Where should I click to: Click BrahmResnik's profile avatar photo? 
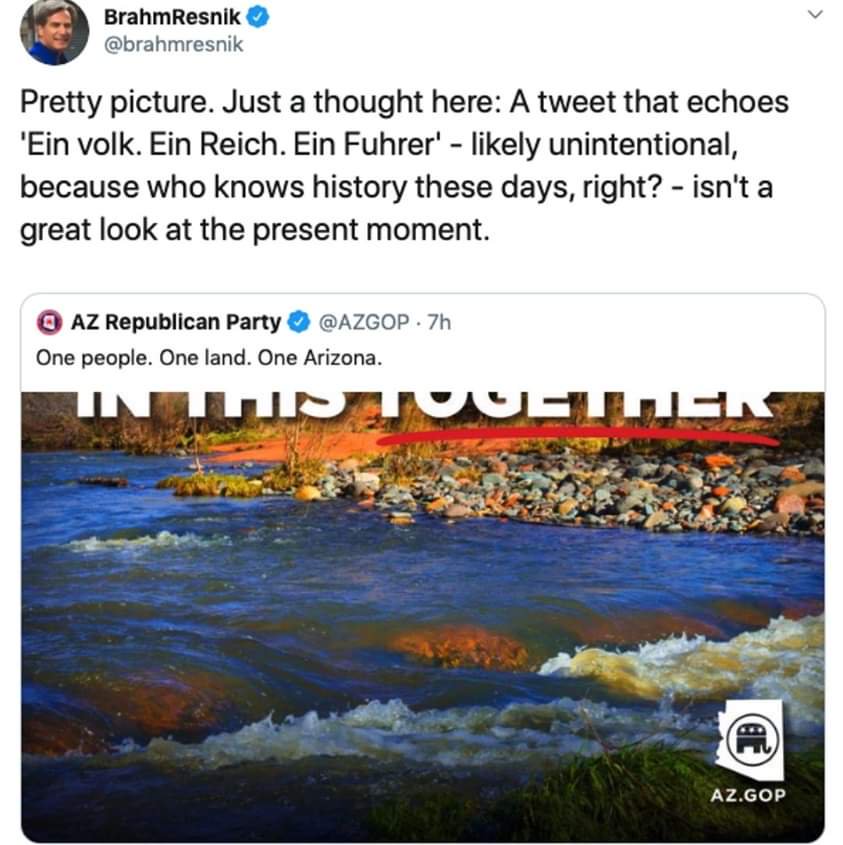[54, 32]
